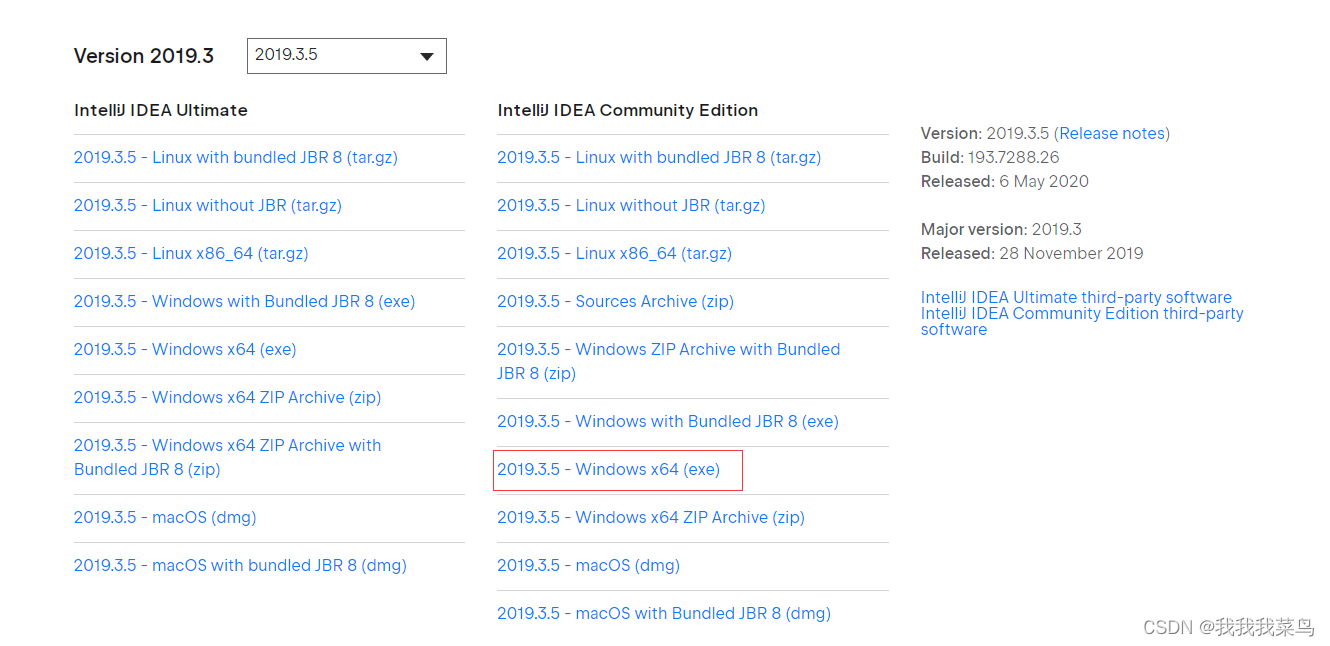Click the Major version: 2019.3 text
Screen dimensions: 1330x646
click(1001, 229)
